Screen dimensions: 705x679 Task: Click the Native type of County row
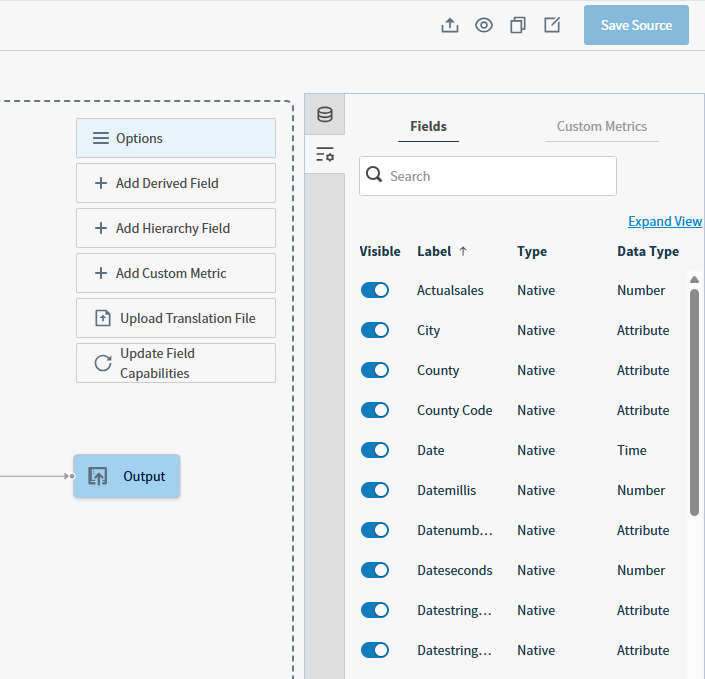(536, 371)
